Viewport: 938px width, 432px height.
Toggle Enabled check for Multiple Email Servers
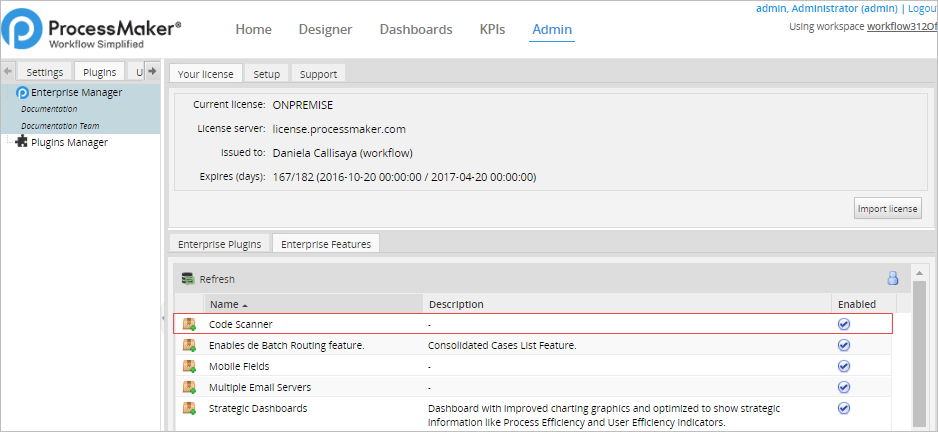(843, 387)
